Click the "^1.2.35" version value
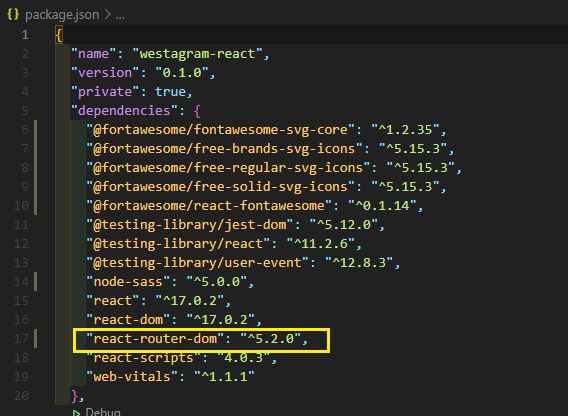 click(x=406, y=130)
